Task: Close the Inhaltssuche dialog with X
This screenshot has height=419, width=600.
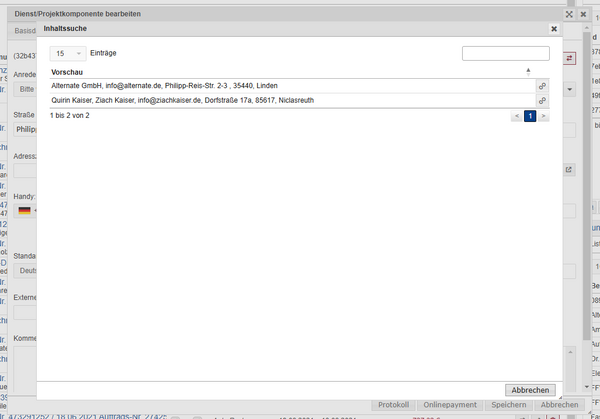Action: pyautogui.click(x=554, y=29)
